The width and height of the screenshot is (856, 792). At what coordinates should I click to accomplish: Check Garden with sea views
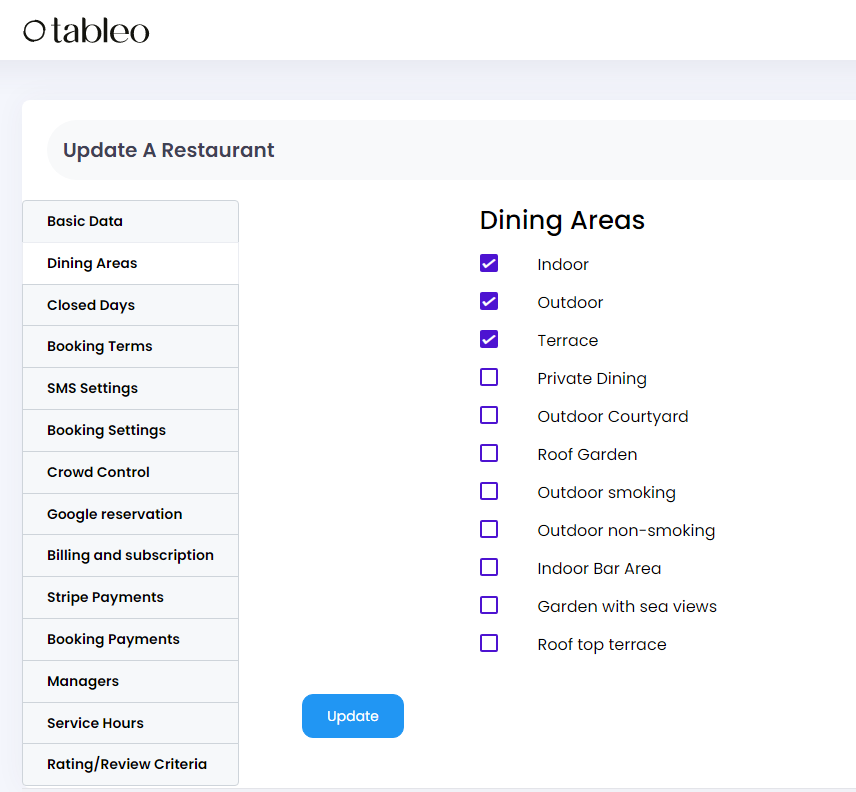489,605
